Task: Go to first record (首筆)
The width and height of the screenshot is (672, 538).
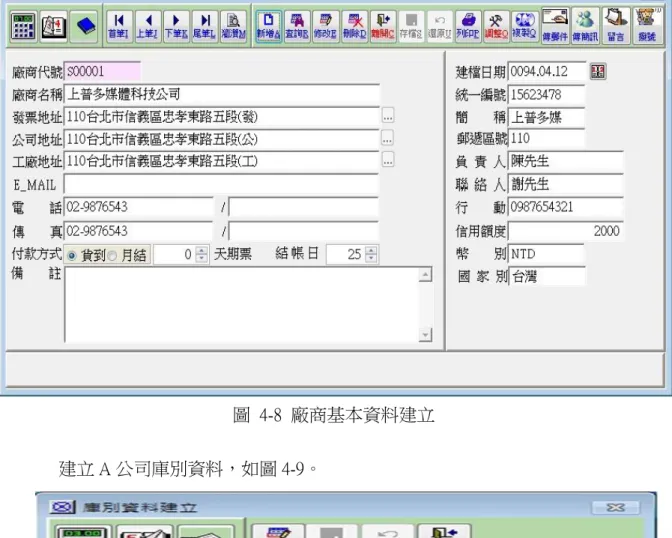Action: 118,27
